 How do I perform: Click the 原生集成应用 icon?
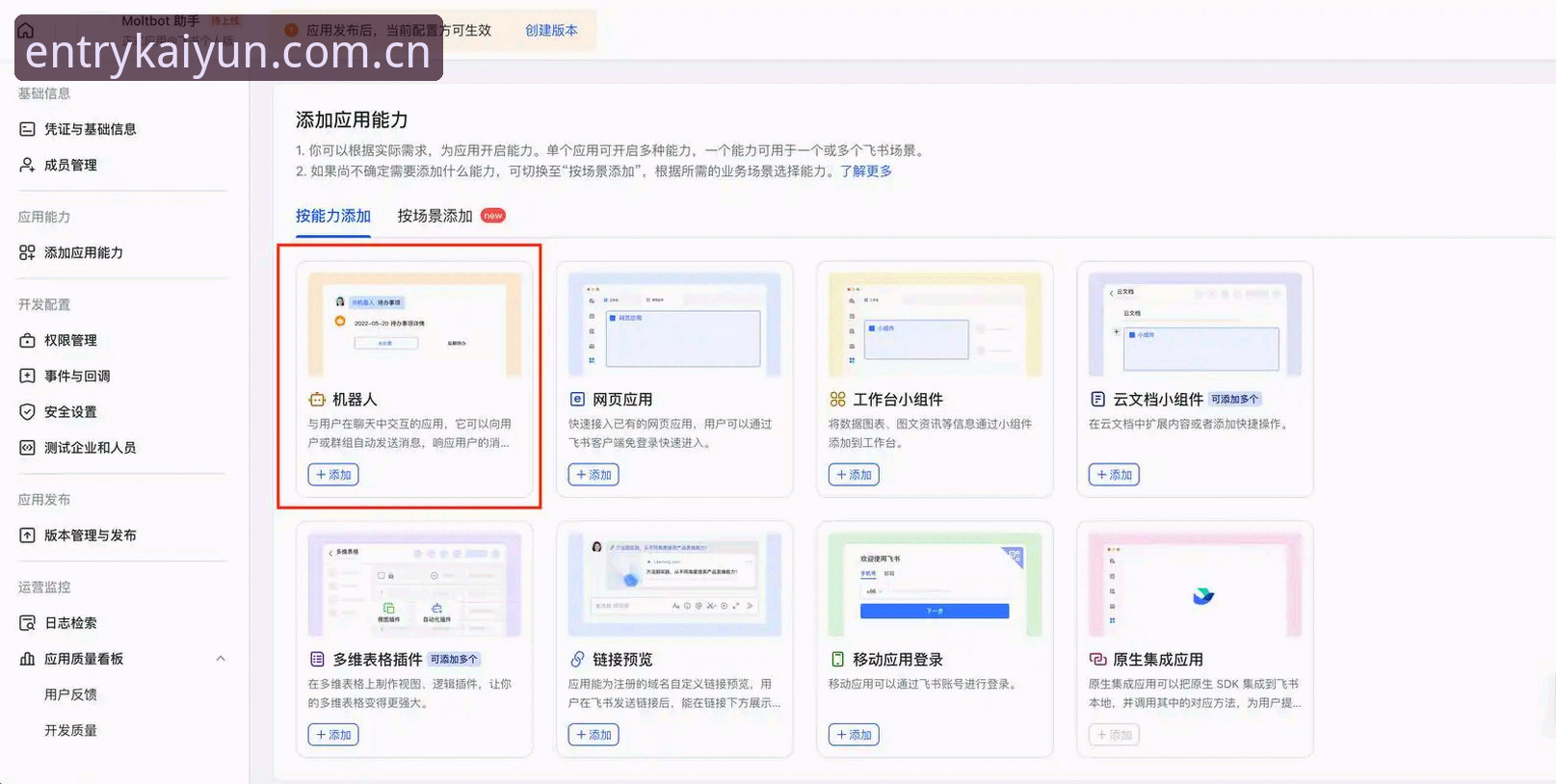pyautogui.click(x=1097, y=659)
